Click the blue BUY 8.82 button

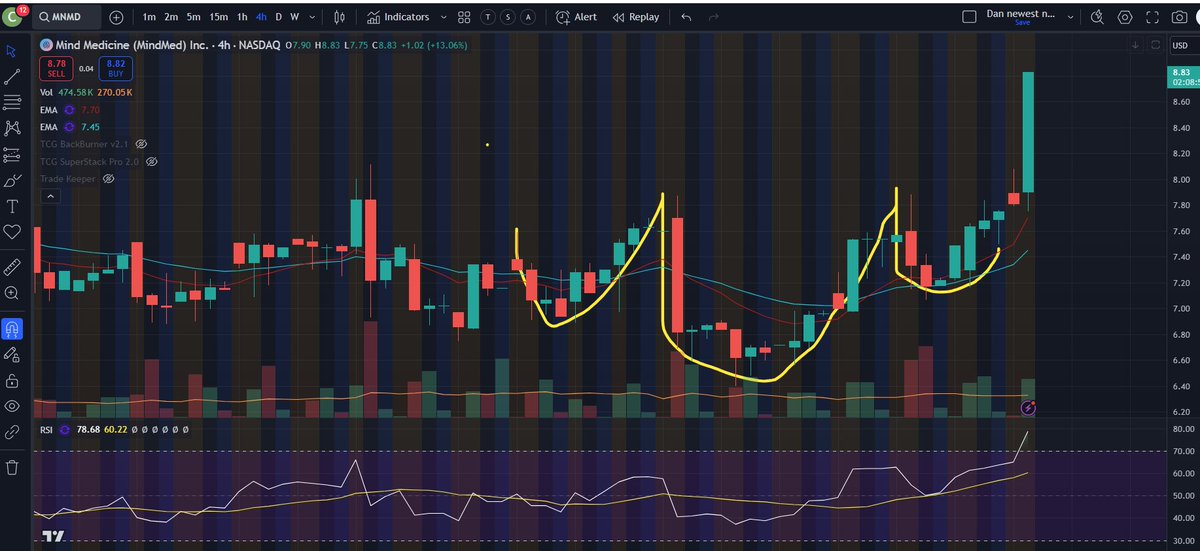tap(115, 69)
